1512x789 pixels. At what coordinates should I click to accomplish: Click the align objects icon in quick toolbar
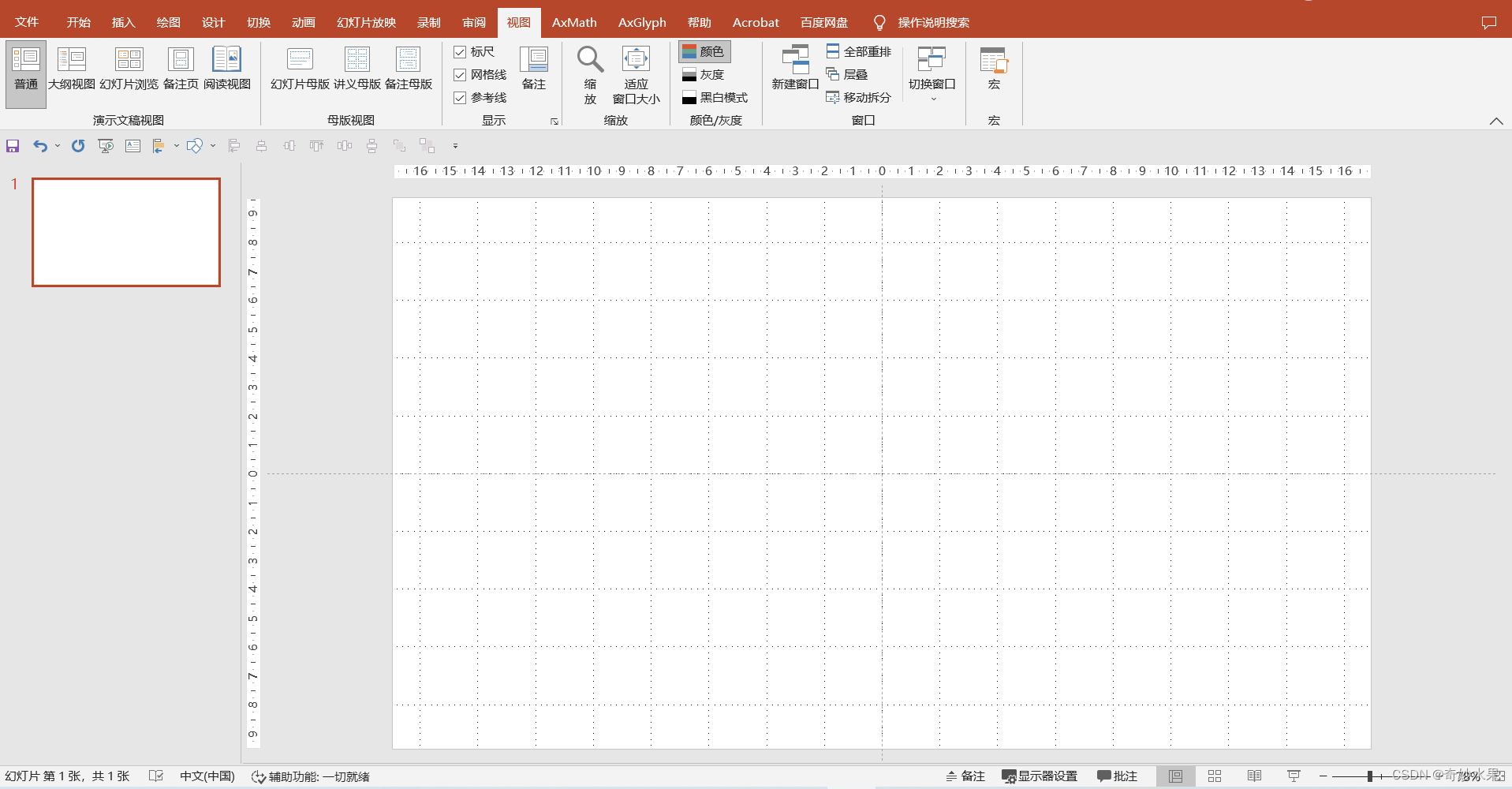tap(159, 146)
